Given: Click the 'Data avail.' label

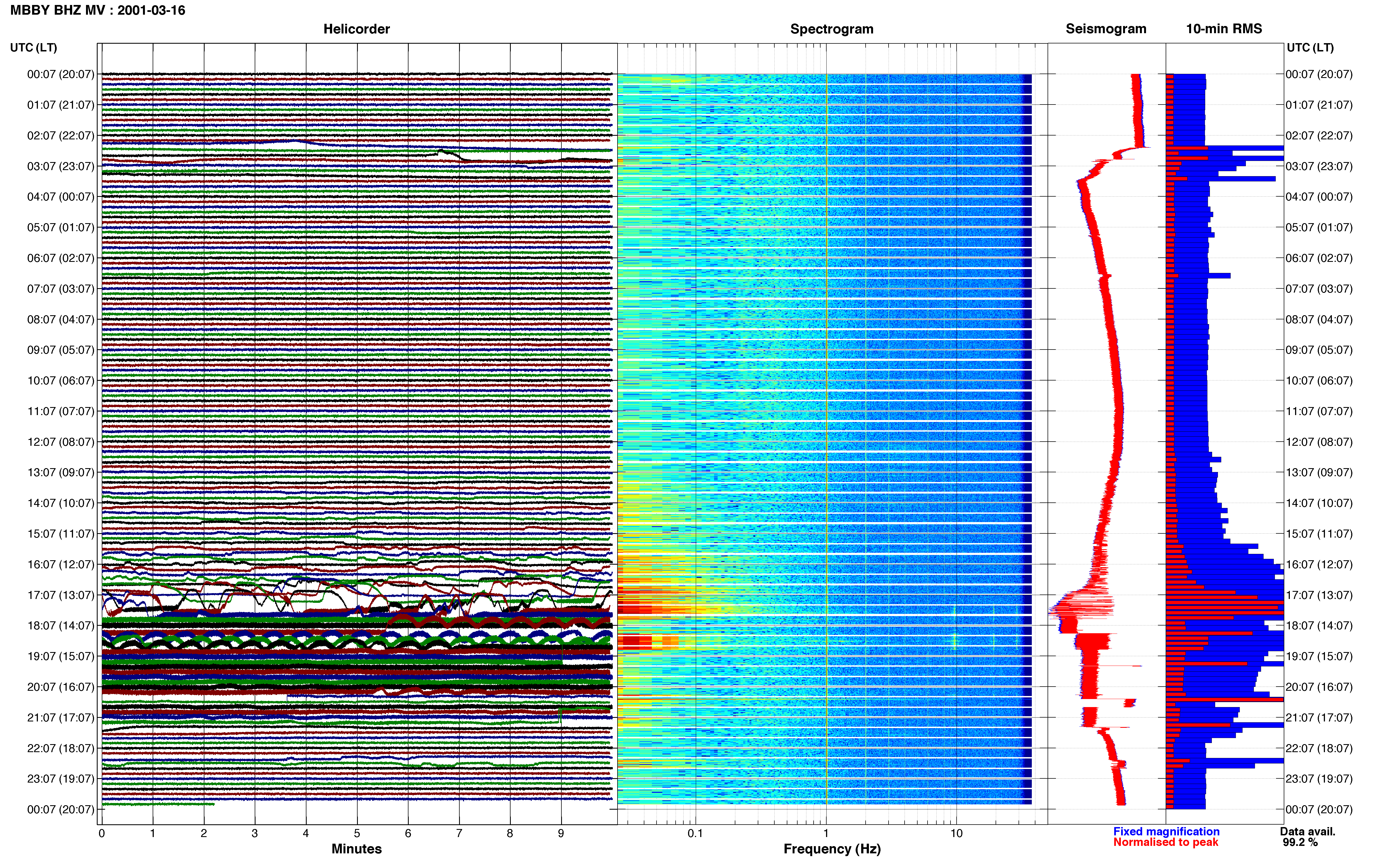Looking at the screenshot, I should click(1308, 831).
